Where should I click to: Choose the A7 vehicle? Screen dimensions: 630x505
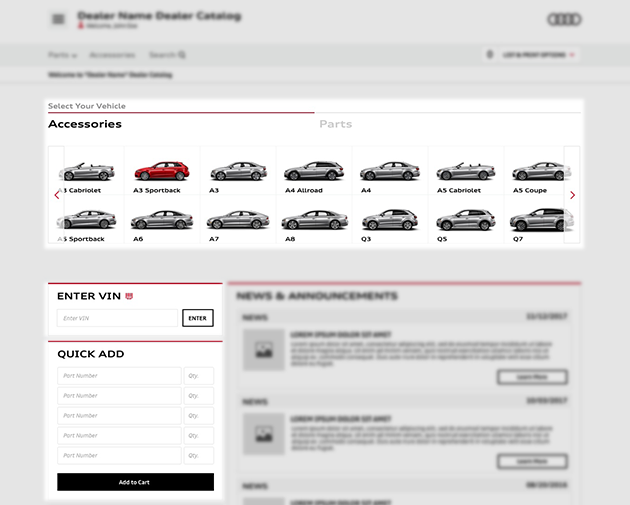[238, 219]
